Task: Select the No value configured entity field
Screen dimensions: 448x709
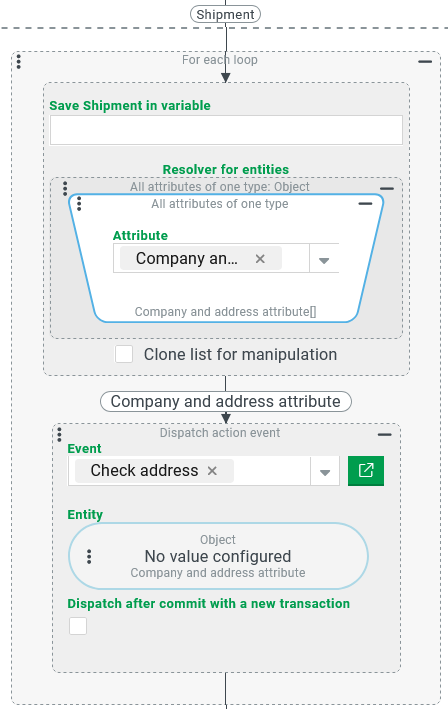Action: pyautogui.click(x=218, y=556)
